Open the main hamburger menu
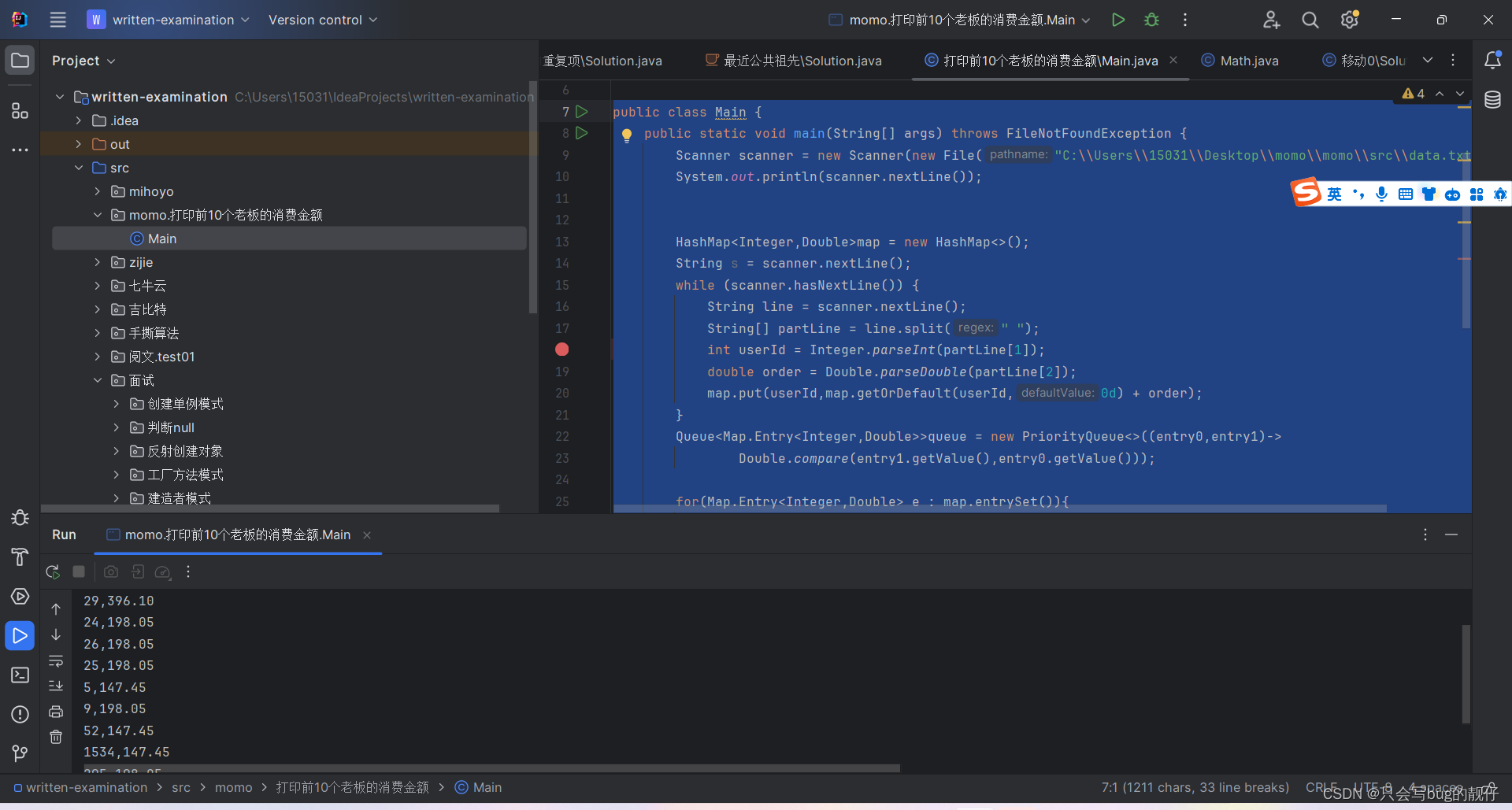 coord(57,20)
